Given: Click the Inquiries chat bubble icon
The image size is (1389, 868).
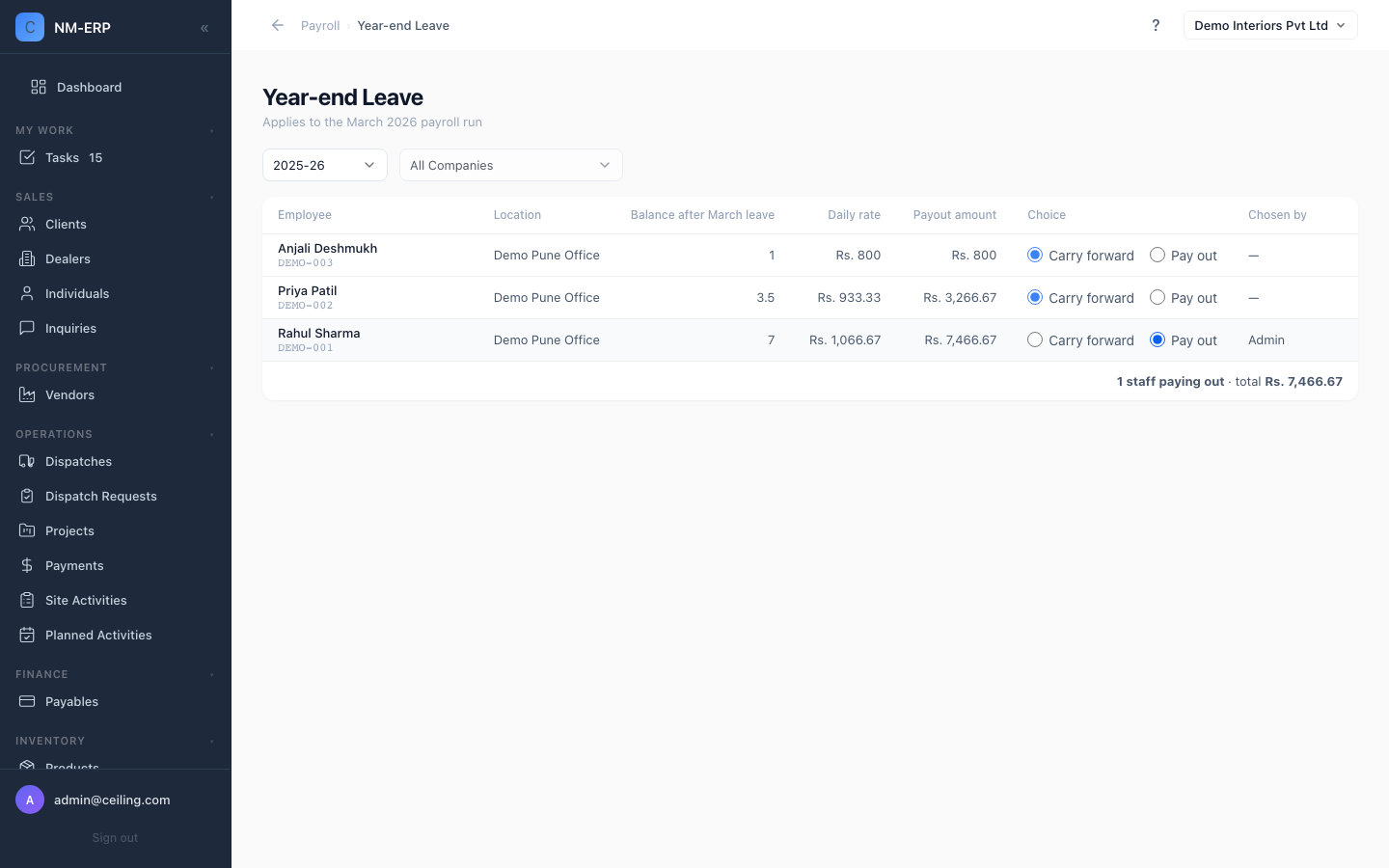Looking at the screenshot, I should tap(27, 328).
